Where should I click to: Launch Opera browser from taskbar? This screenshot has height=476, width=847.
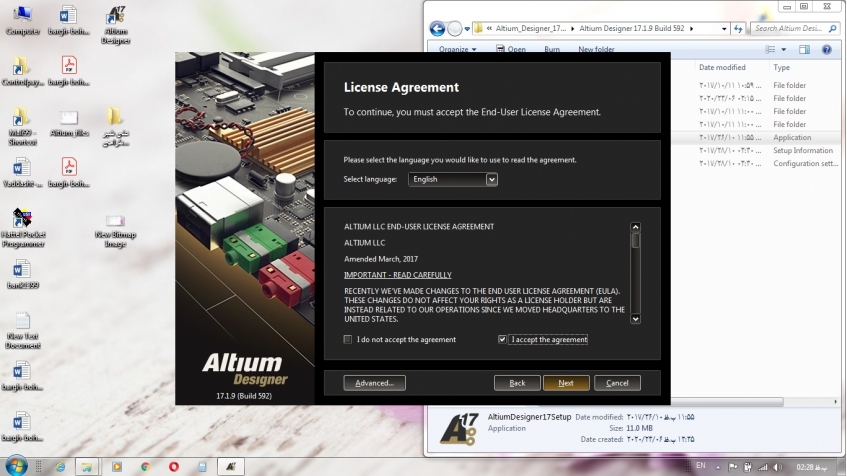pos(173,466)
